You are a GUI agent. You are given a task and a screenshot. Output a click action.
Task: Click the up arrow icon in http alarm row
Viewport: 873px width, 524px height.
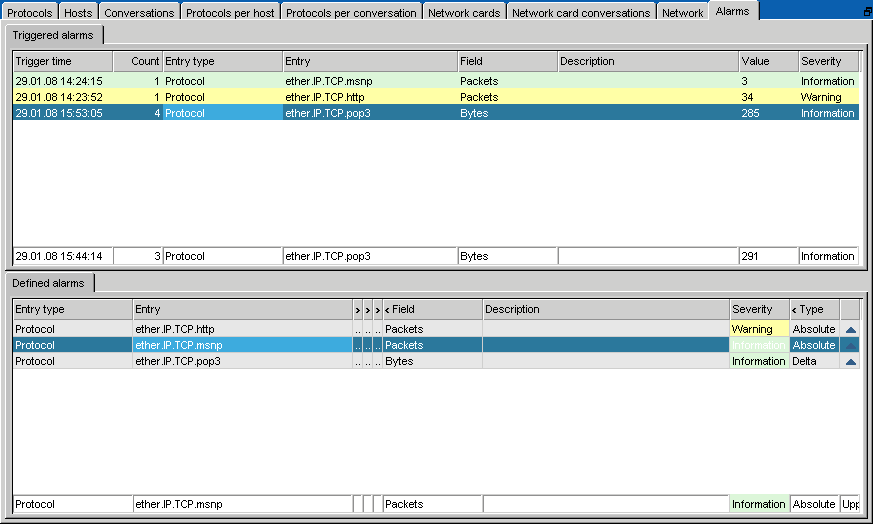click(x=850, y=329)
